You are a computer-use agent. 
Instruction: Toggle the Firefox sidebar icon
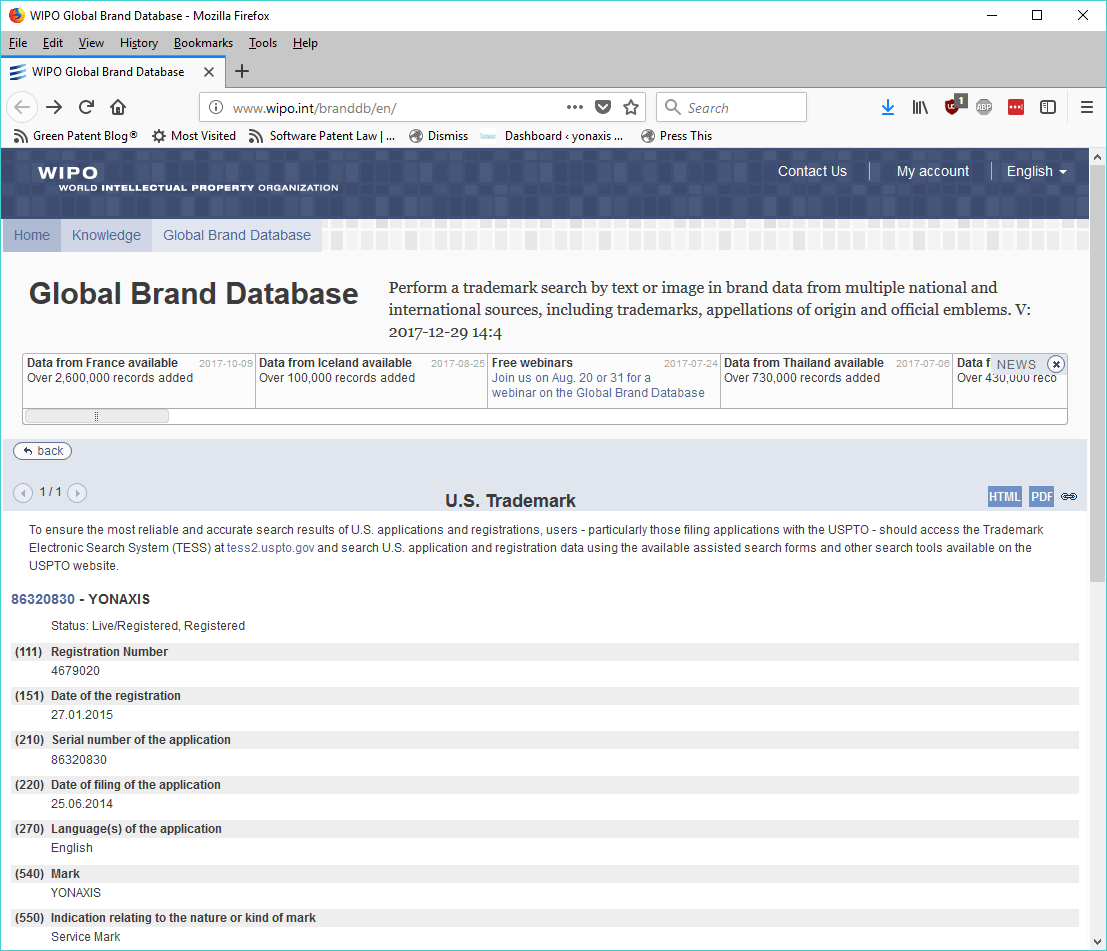tap(1048, 107)
